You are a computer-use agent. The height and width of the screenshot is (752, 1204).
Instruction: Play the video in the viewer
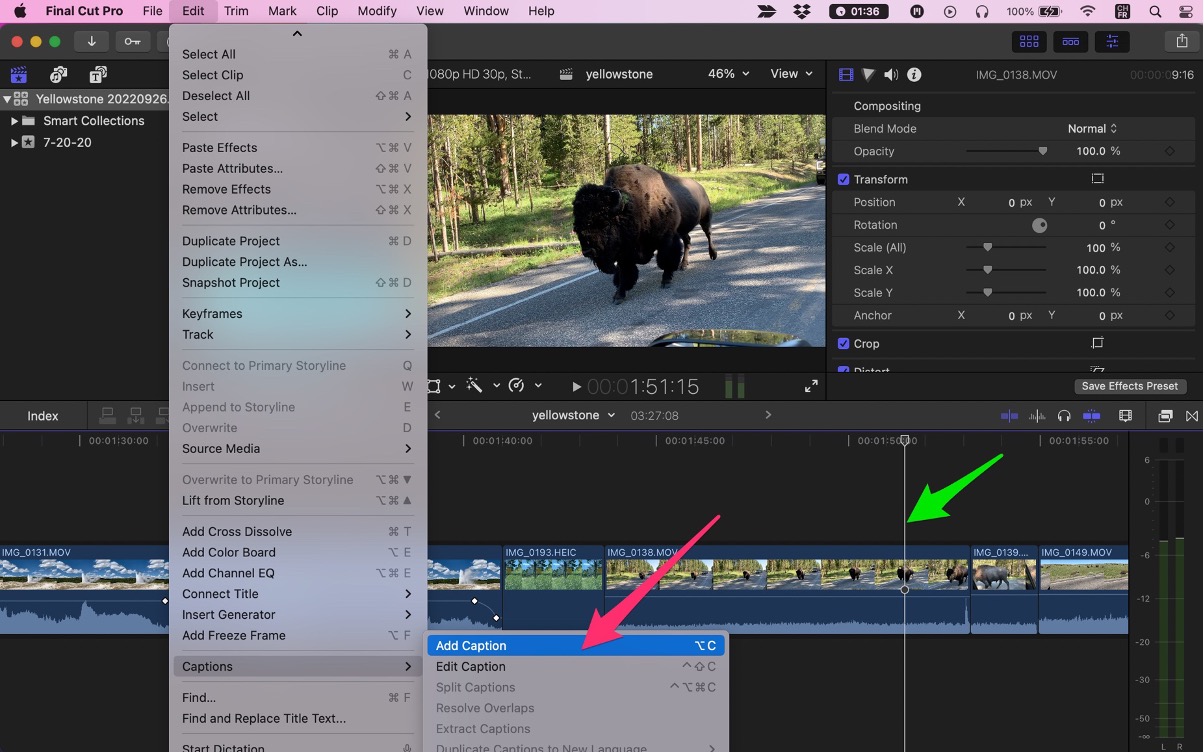click(x=576, y=386)
